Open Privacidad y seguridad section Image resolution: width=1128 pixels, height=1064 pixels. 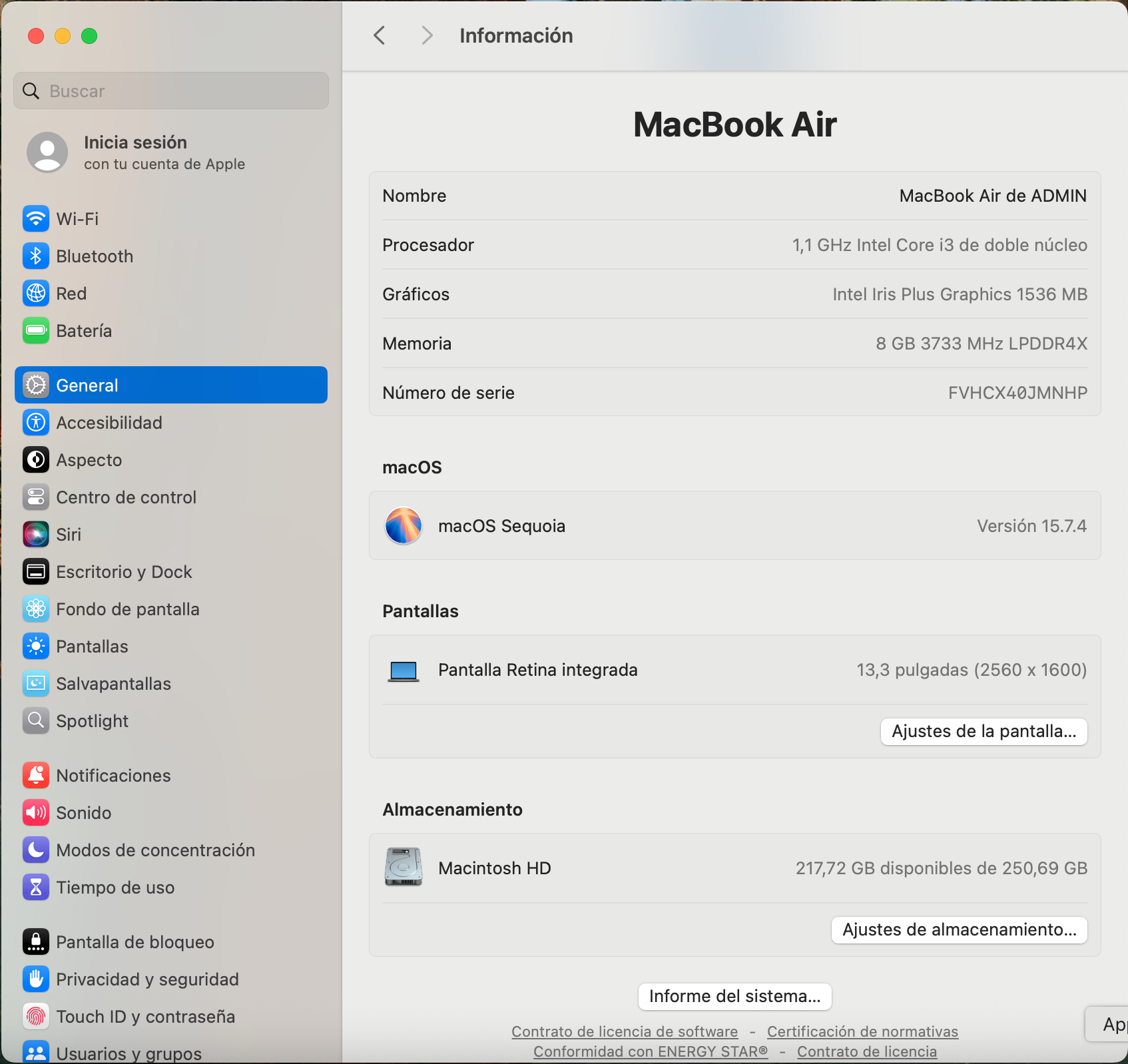[x=147, y=979]
